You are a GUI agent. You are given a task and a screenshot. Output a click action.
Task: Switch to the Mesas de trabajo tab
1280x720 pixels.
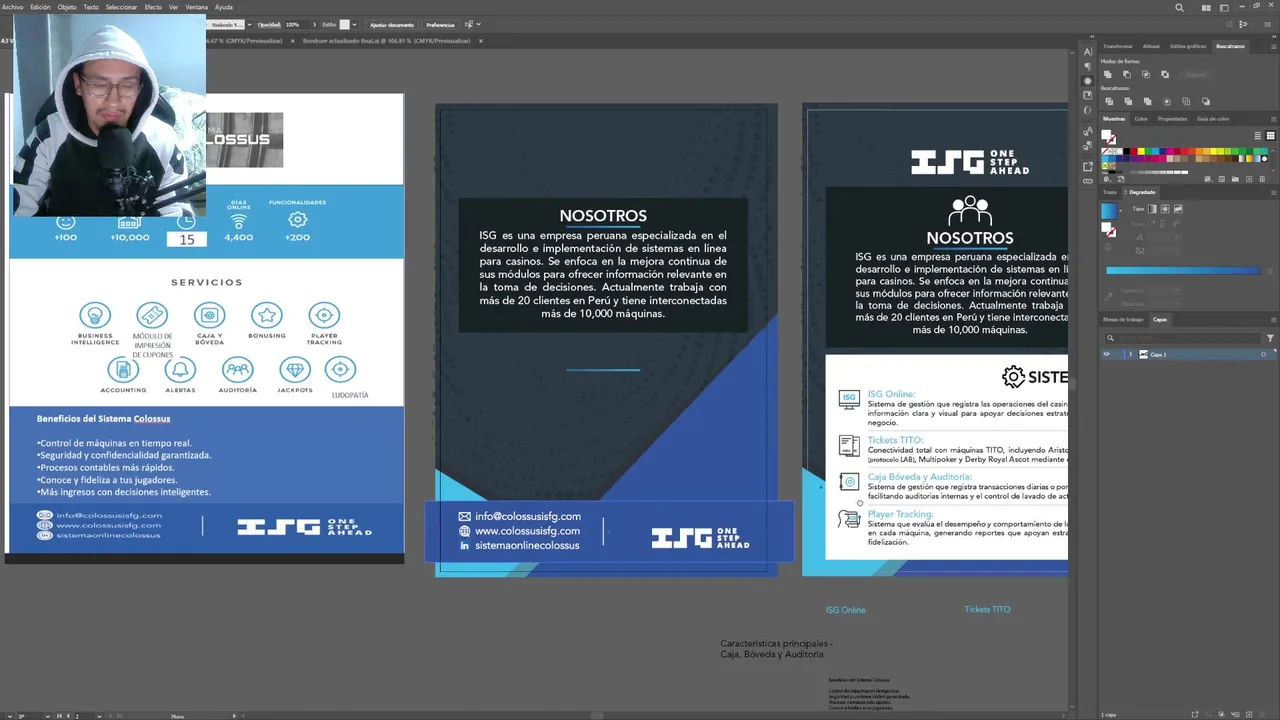pyautogui.click(x=1123, y=320)
